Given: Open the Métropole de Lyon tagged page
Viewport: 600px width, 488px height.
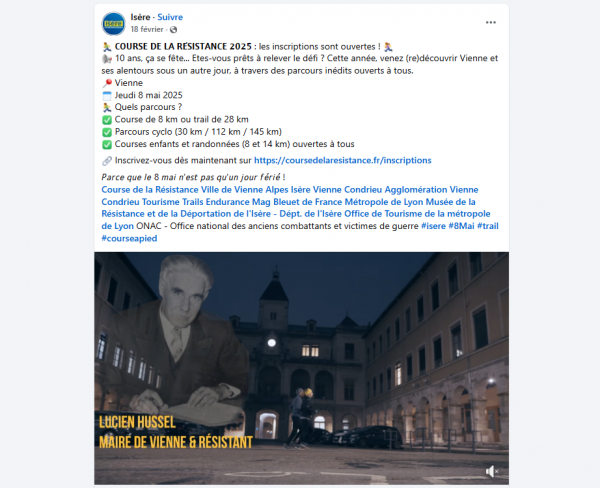Looking at the screenshot, I should 384,202.
